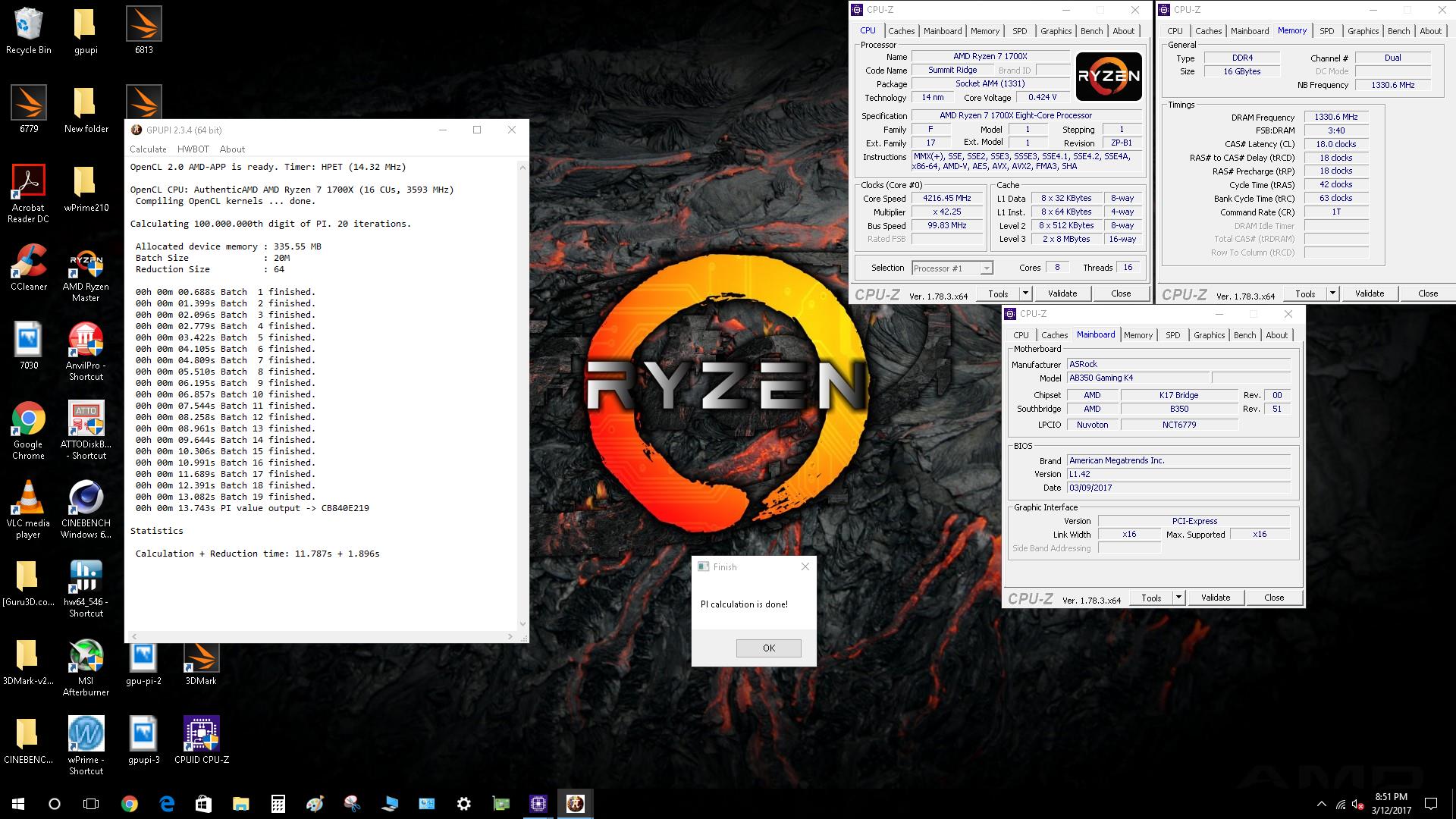Switch to Bench tab in CPU-Z CPU window

pos(1091,31)
